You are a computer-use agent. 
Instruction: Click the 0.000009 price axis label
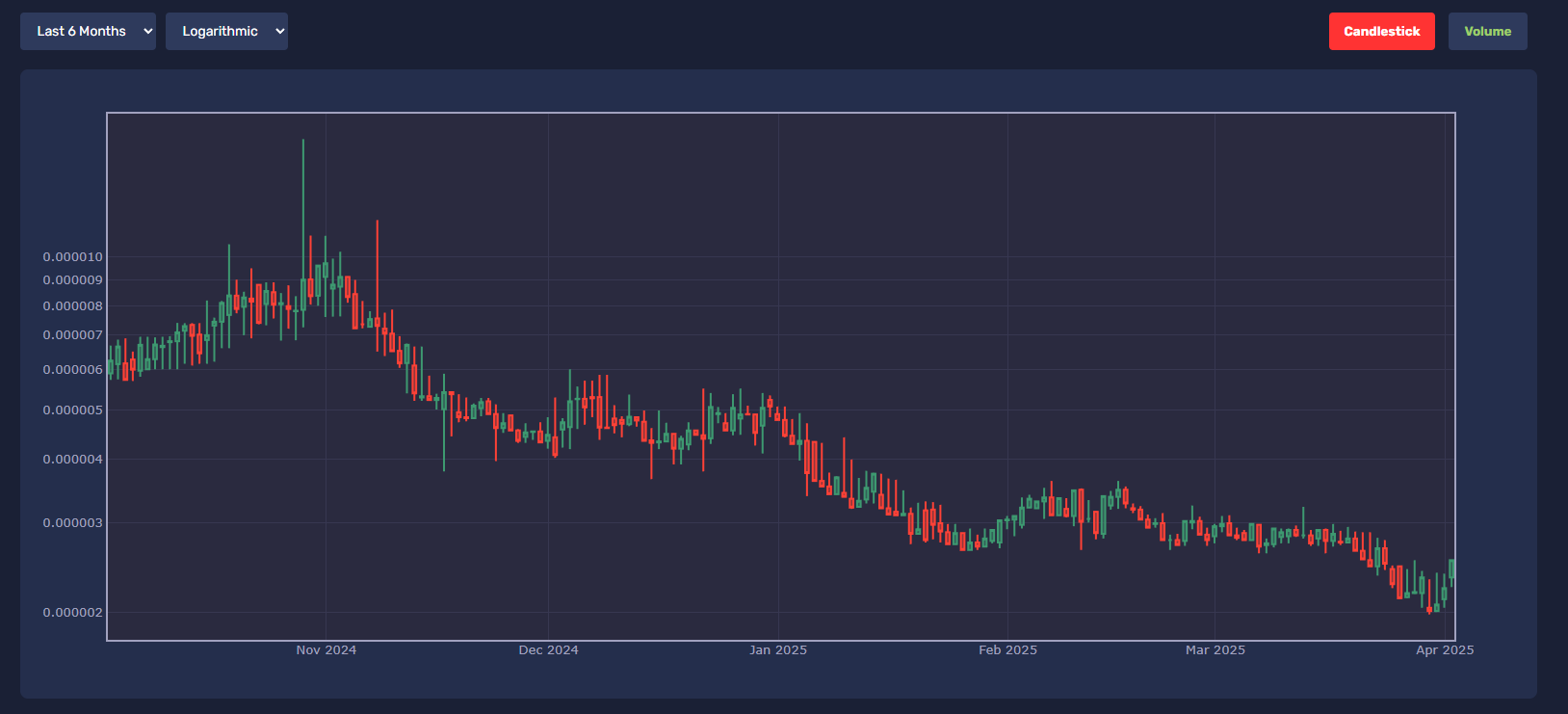coord(73,280)
